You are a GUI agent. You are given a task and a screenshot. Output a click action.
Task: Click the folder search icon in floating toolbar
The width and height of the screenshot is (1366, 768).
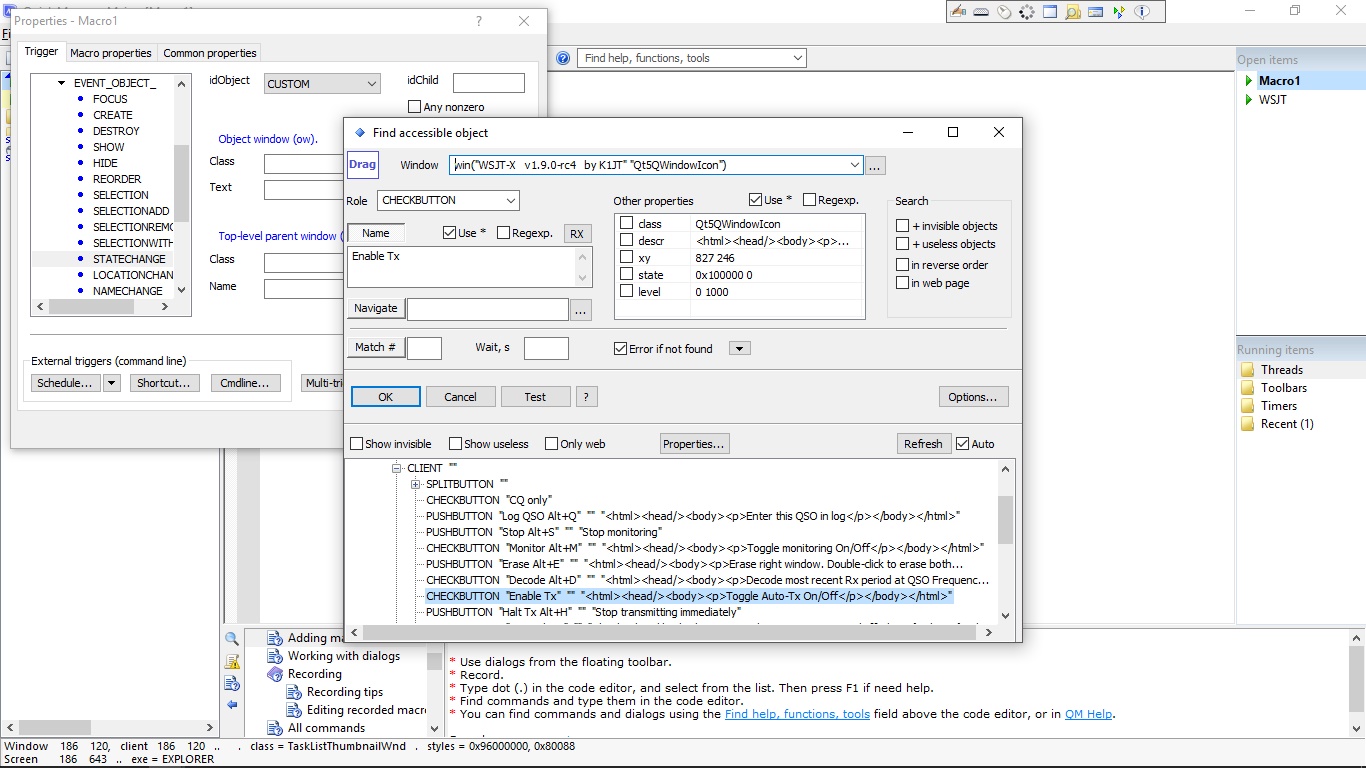pyautogui.click(x=1073, y=12)
